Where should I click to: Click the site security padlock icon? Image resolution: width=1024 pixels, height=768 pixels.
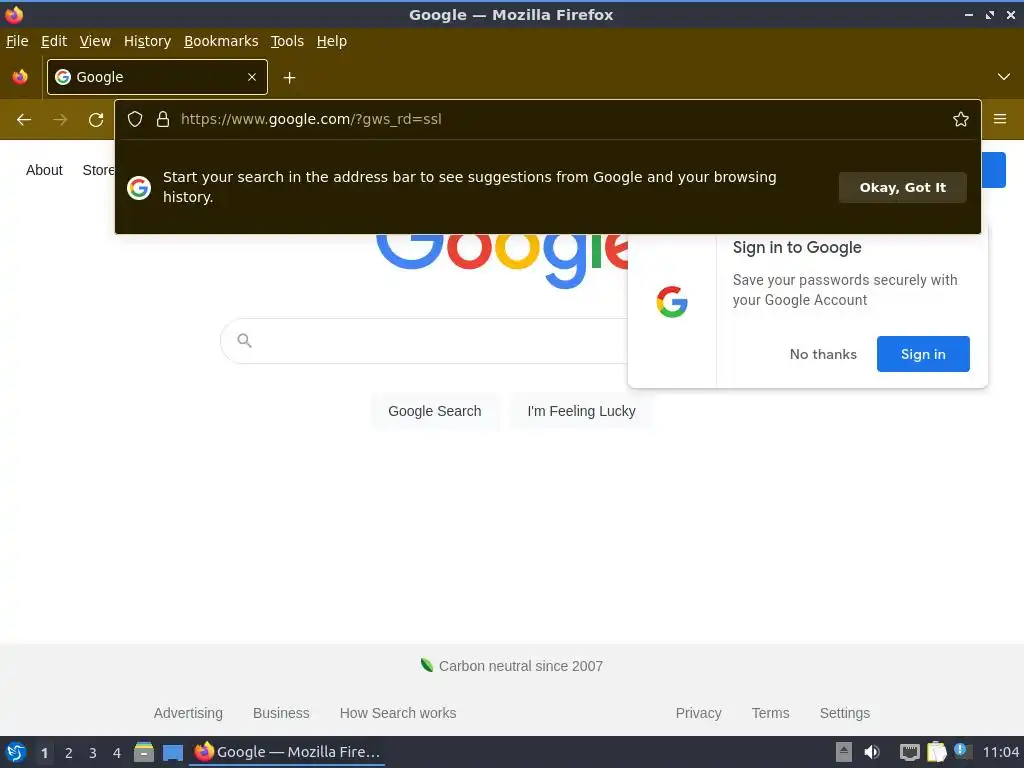click(163, 119)
